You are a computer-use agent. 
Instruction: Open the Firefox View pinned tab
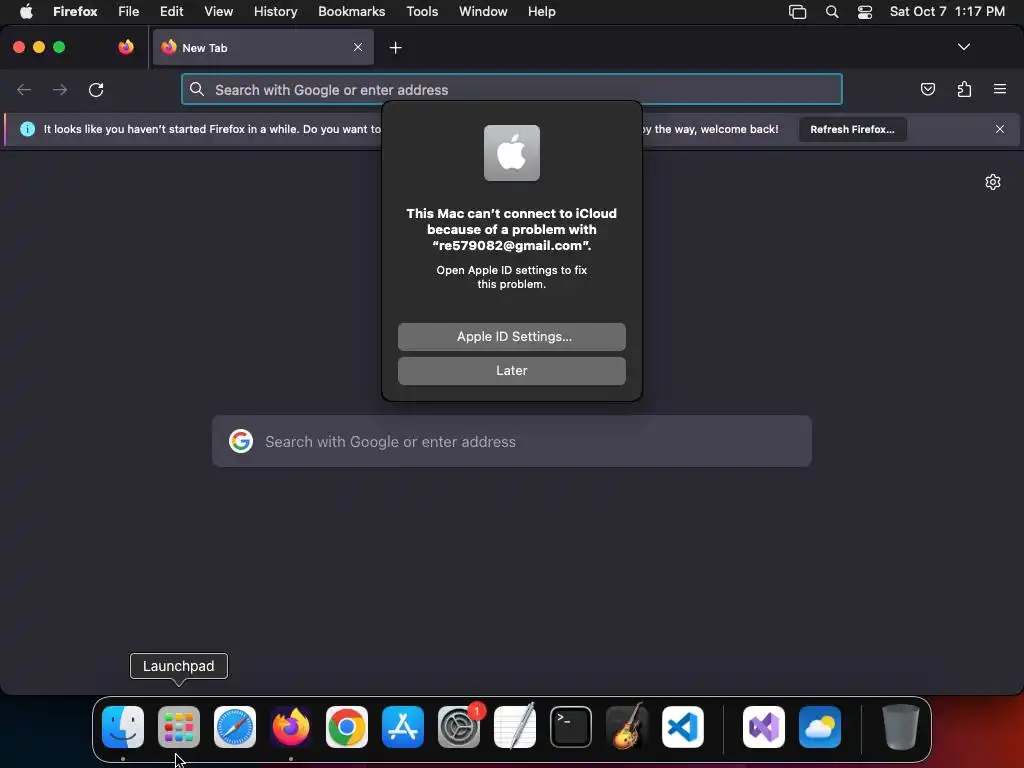pyautogui.click(x=126, y=47)
